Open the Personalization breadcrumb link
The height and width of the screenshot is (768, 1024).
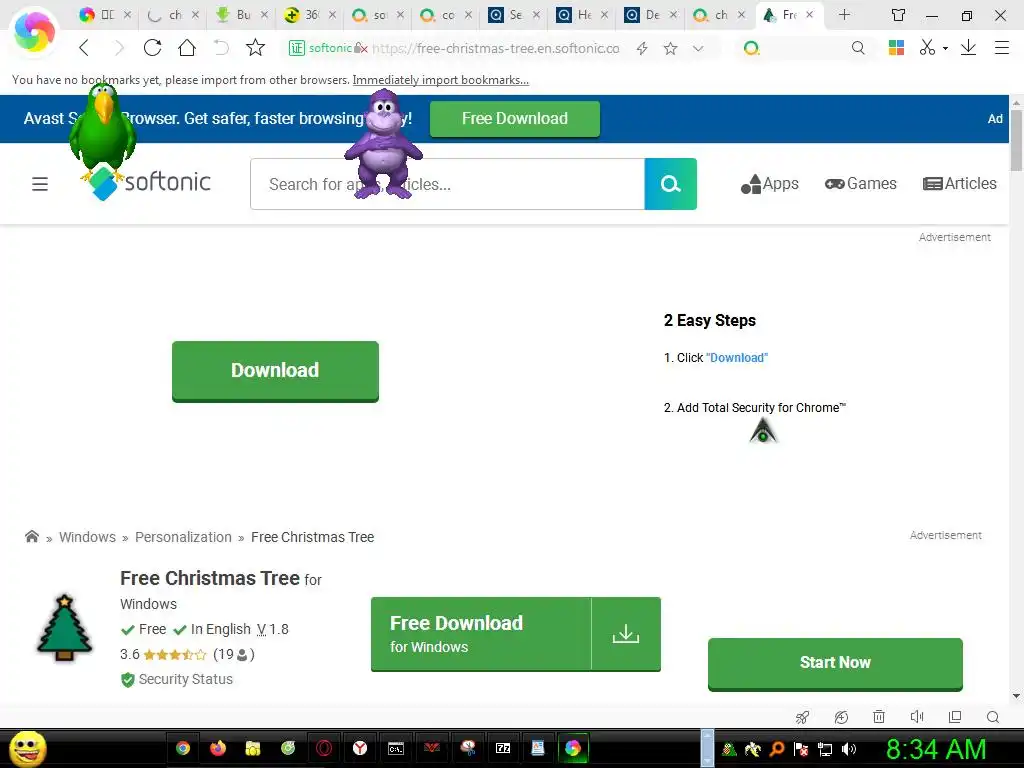click(184, 537)
